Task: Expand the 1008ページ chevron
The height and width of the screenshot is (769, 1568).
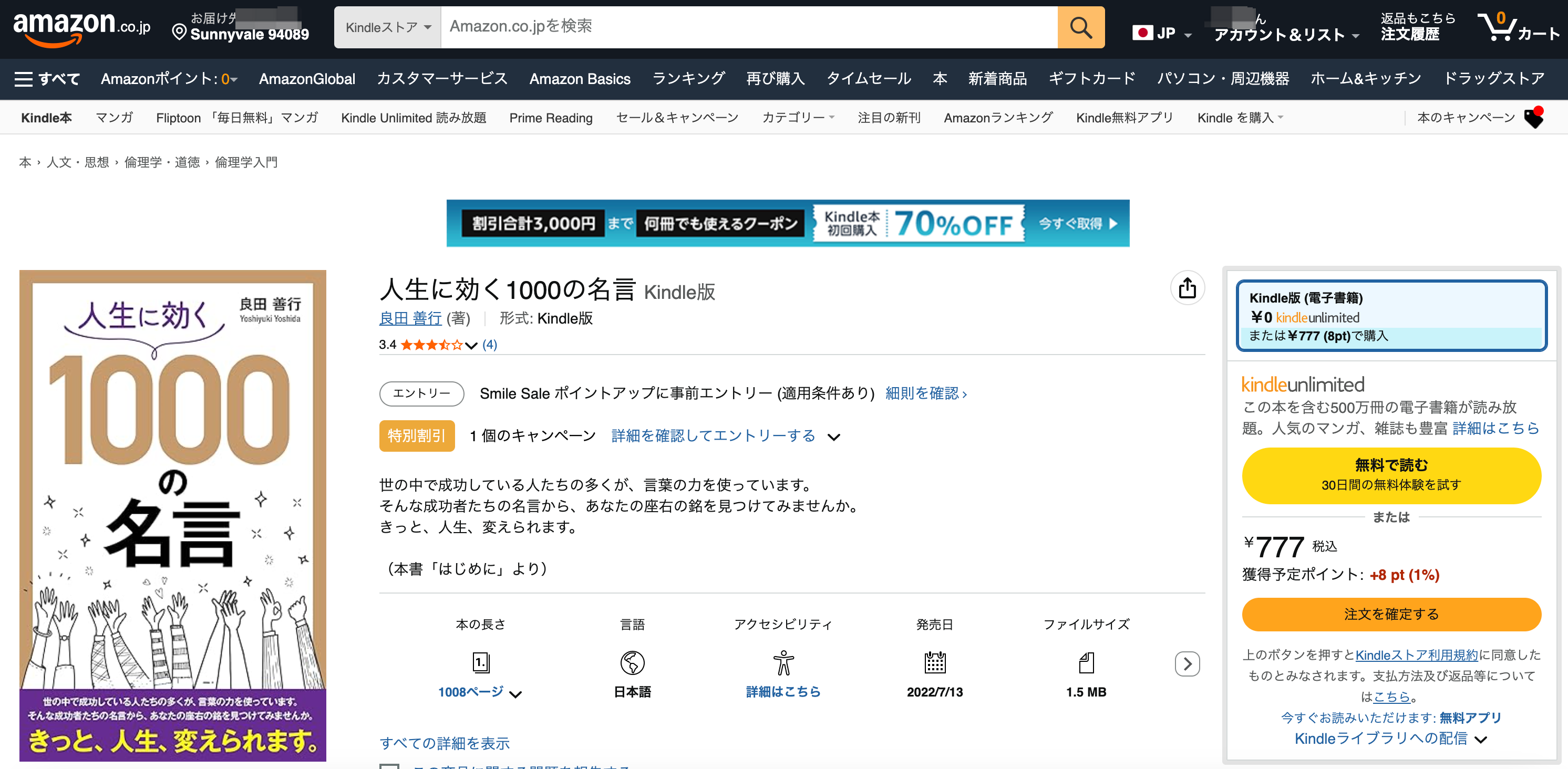Action: (515, 693)
